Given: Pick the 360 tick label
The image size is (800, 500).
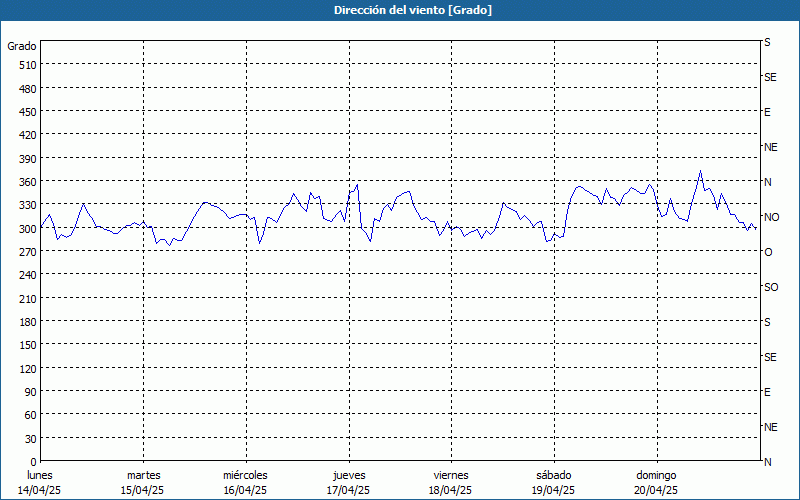Looking at the screenshot, I should pos(29,183).
